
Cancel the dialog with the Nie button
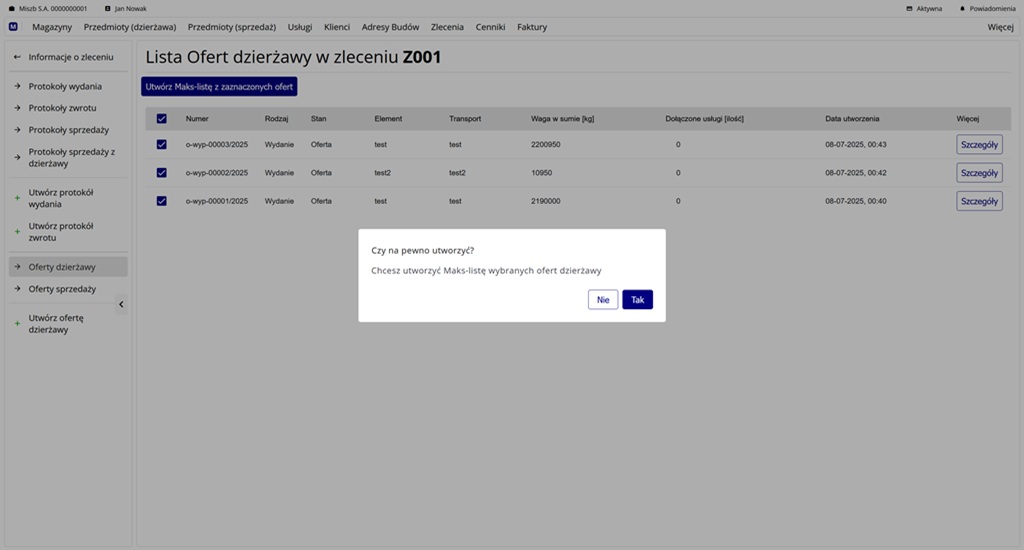coord(603,300)
